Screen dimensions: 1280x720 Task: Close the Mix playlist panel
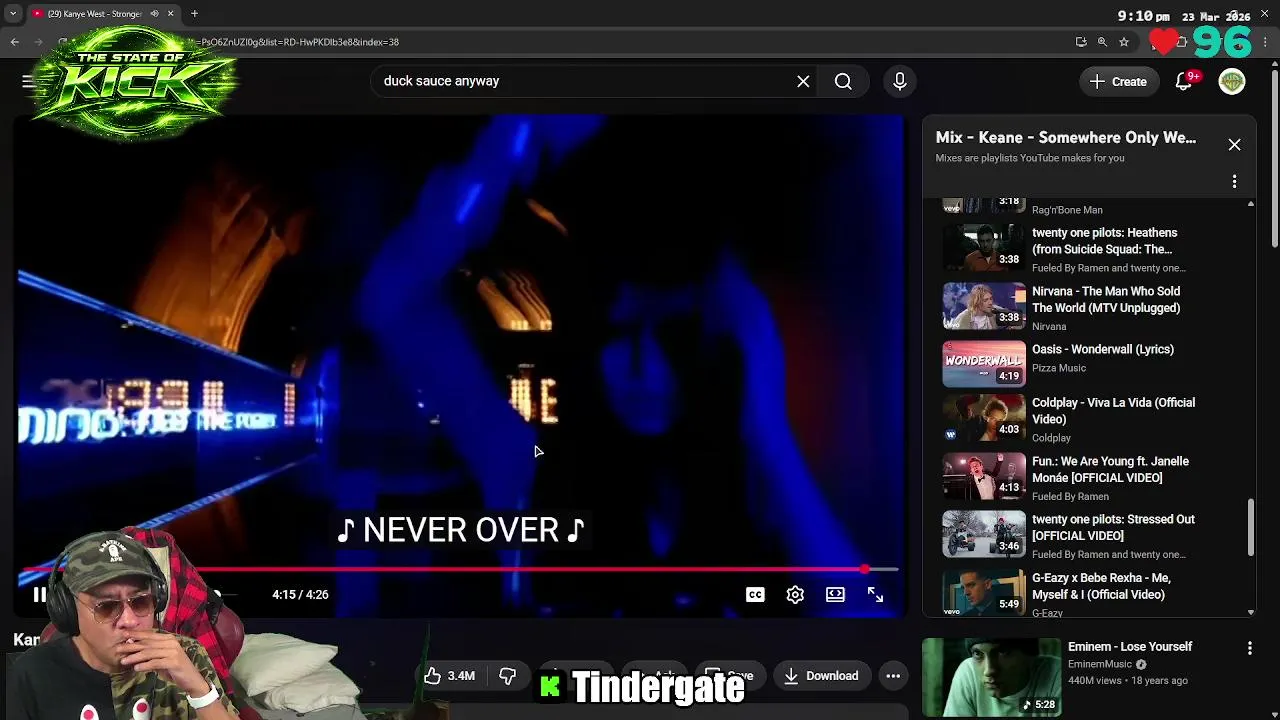click(x=1234, y=145)
